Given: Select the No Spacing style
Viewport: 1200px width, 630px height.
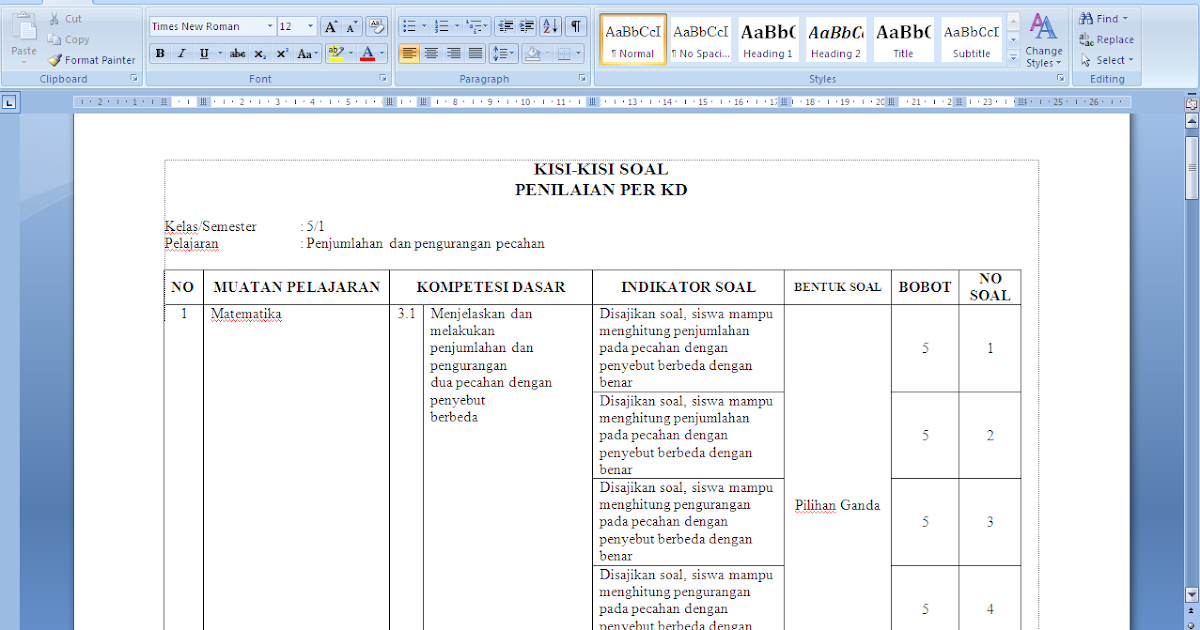Looking at the screenshot, I should click(x=700, y=40).
